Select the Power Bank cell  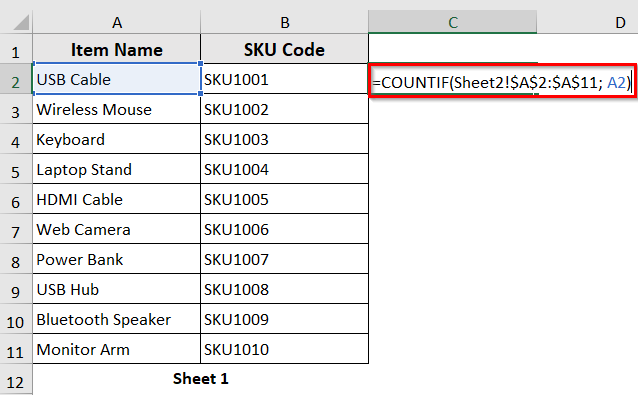117,259
